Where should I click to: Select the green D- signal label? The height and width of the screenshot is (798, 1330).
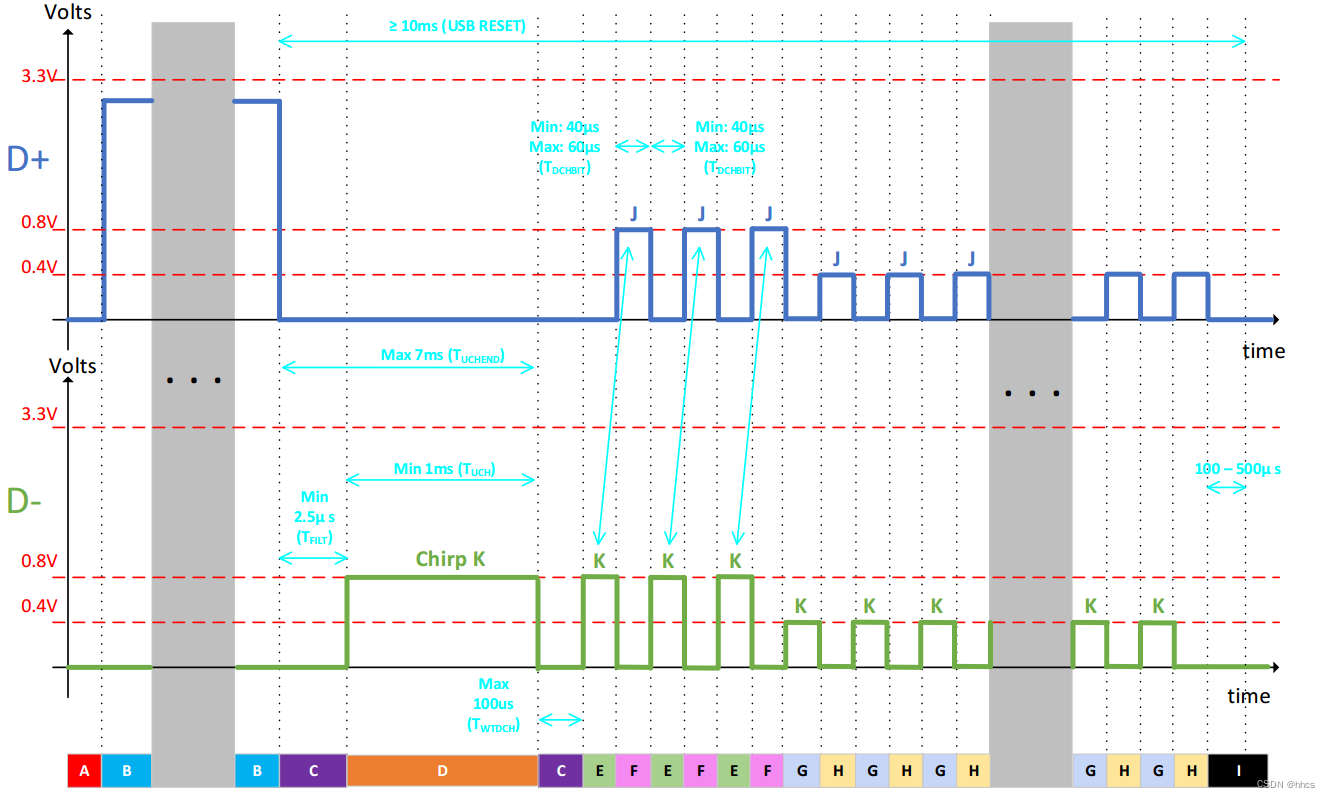coord(25,500)
